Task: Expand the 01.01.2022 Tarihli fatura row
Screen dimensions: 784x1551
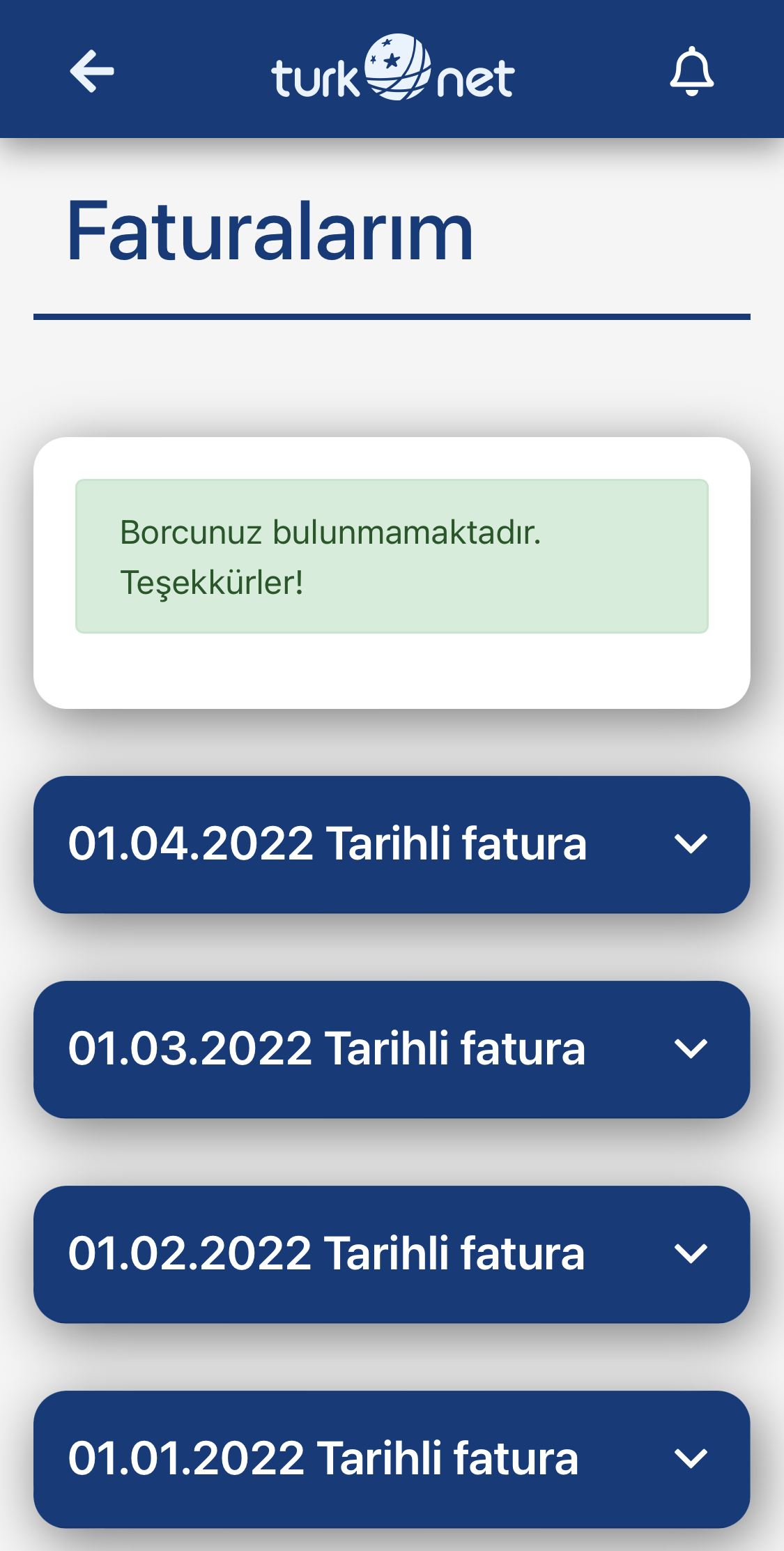Action: pos(392,1459)
